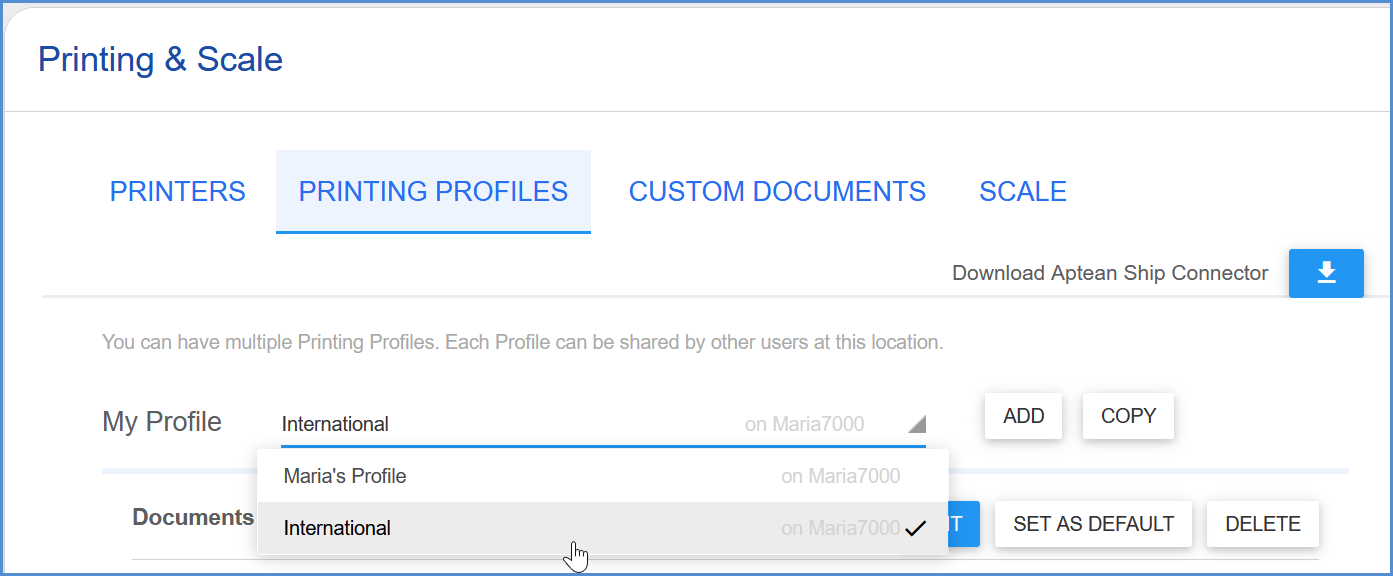Switch to the PRINTERS tab

tap(177, 191)
